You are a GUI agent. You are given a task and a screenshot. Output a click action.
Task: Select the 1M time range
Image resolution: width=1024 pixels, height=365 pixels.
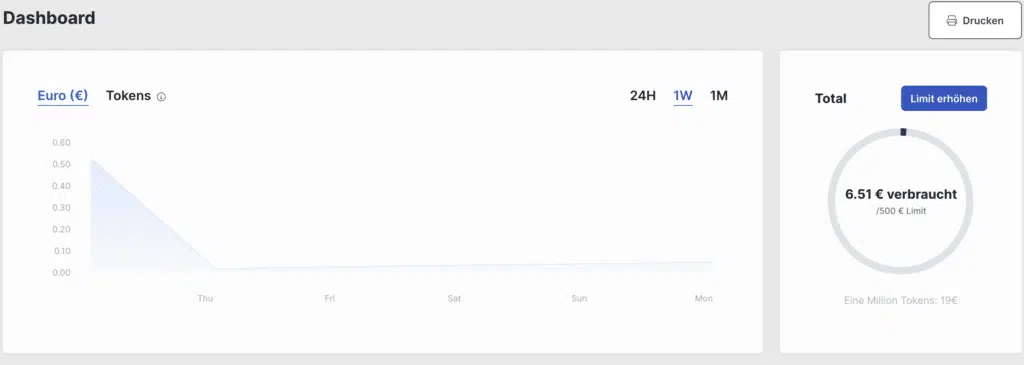pos(718,96)
